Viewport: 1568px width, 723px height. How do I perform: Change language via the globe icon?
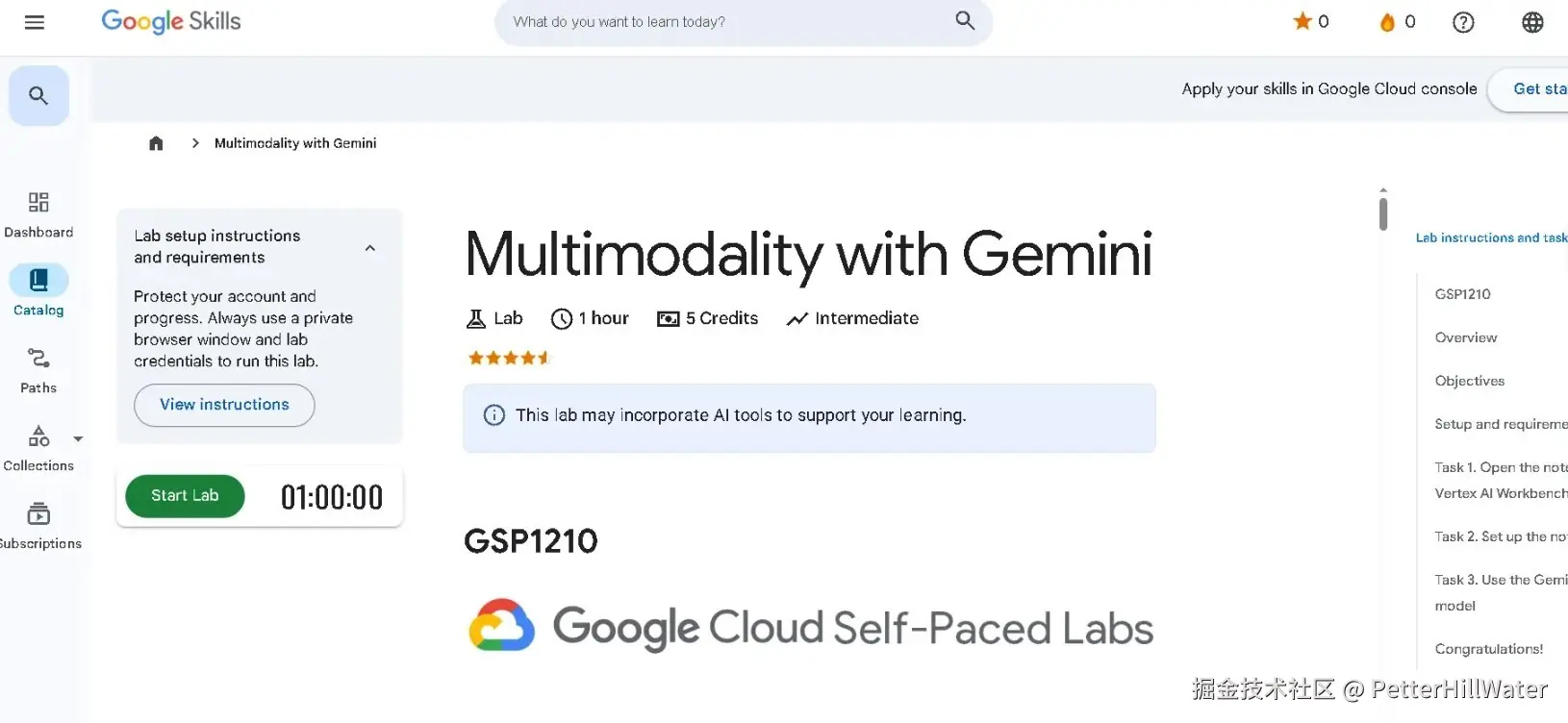click(1532, 21)
